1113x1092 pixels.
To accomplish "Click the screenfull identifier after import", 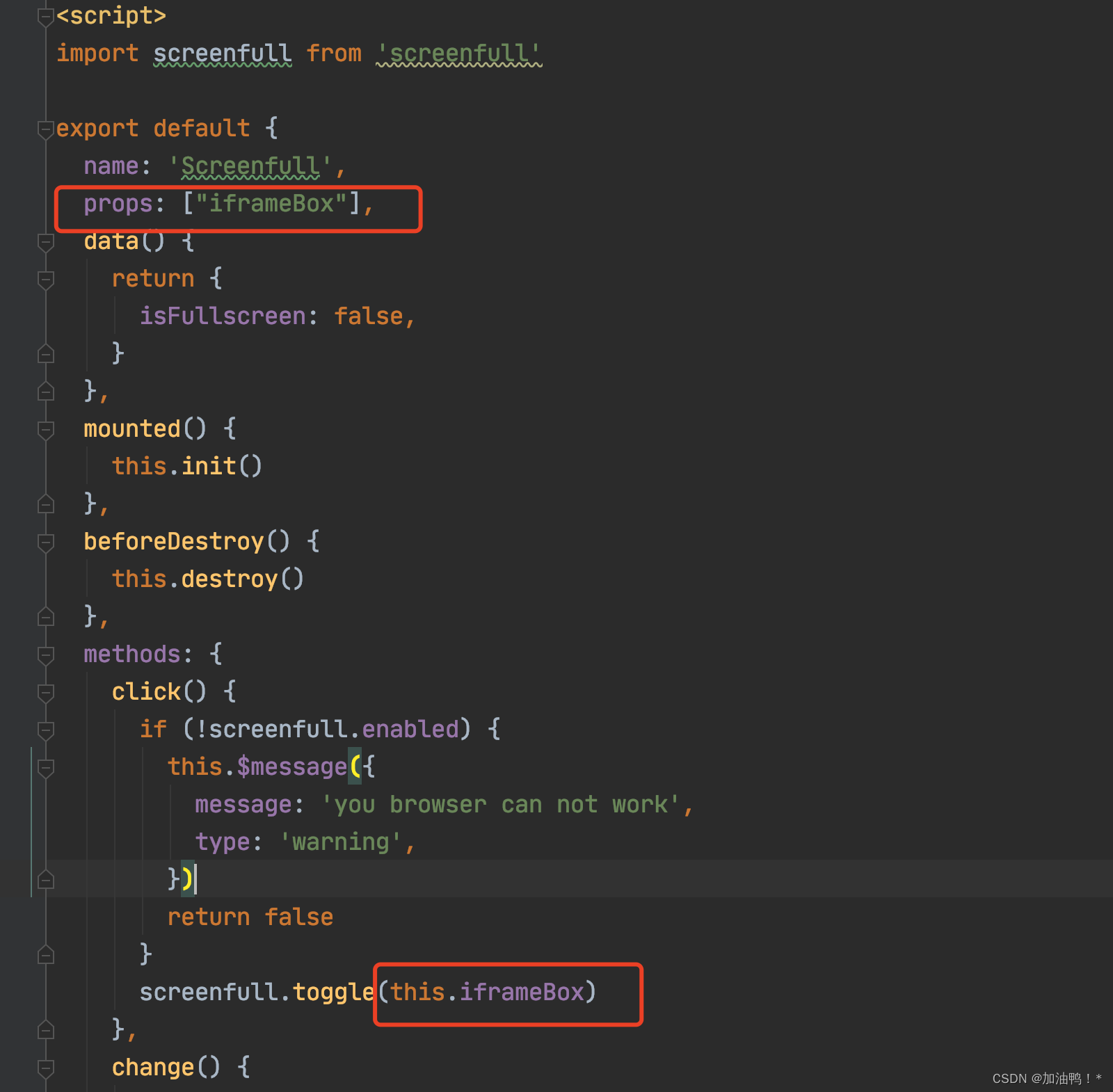I will (x=223, y=53).
